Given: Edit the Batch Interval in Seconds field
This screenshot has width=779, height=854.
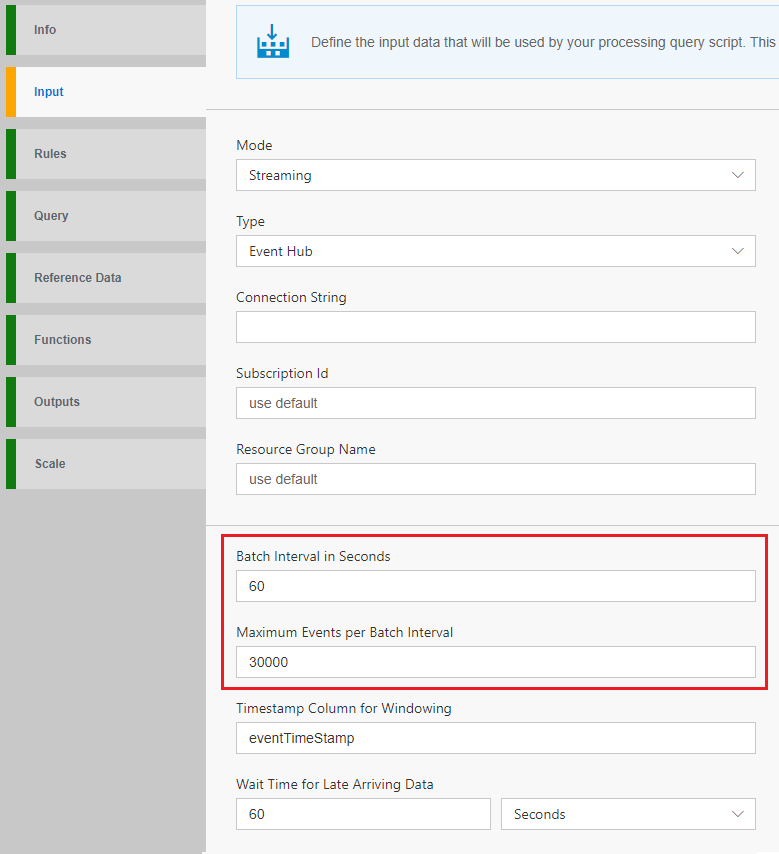Looking at the screenshot, I should 495,586.
